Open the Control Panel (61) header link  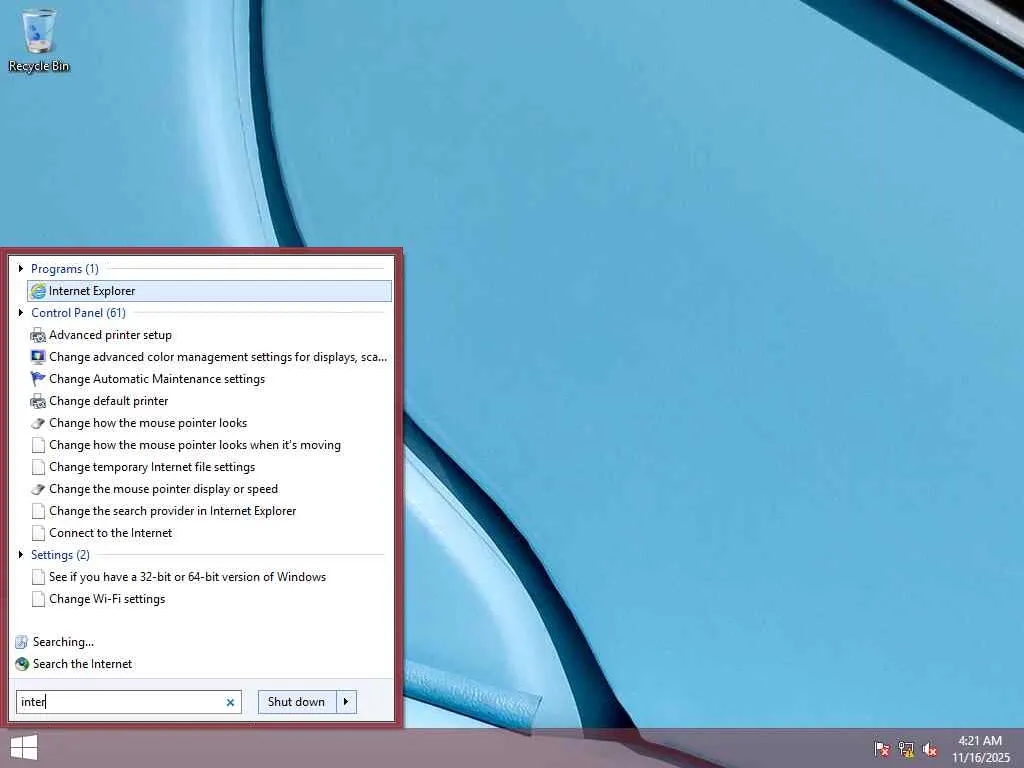[78, 313]
